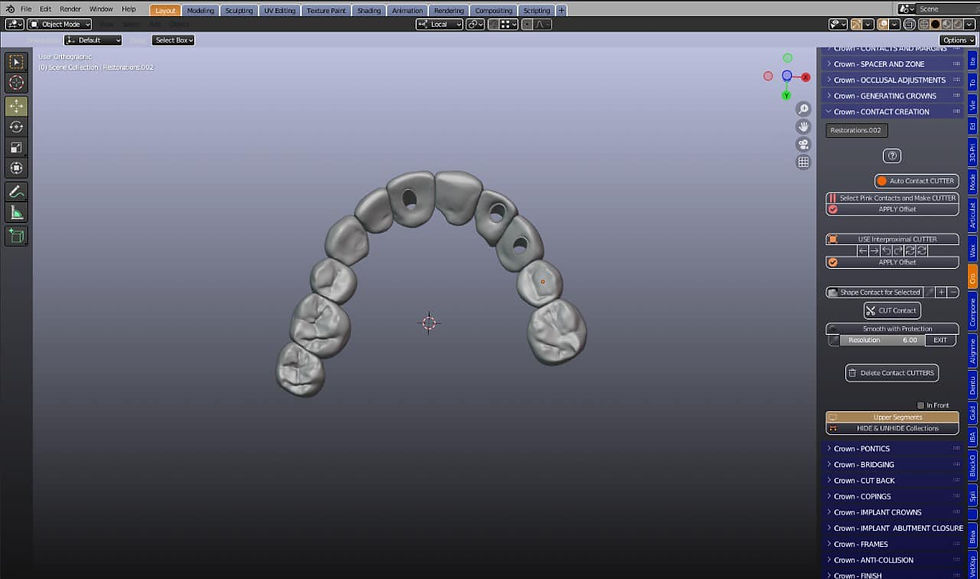Open Local transform orientation dropdown
Viewport: 980px width, 579px height.
click(x=439, y=24)
